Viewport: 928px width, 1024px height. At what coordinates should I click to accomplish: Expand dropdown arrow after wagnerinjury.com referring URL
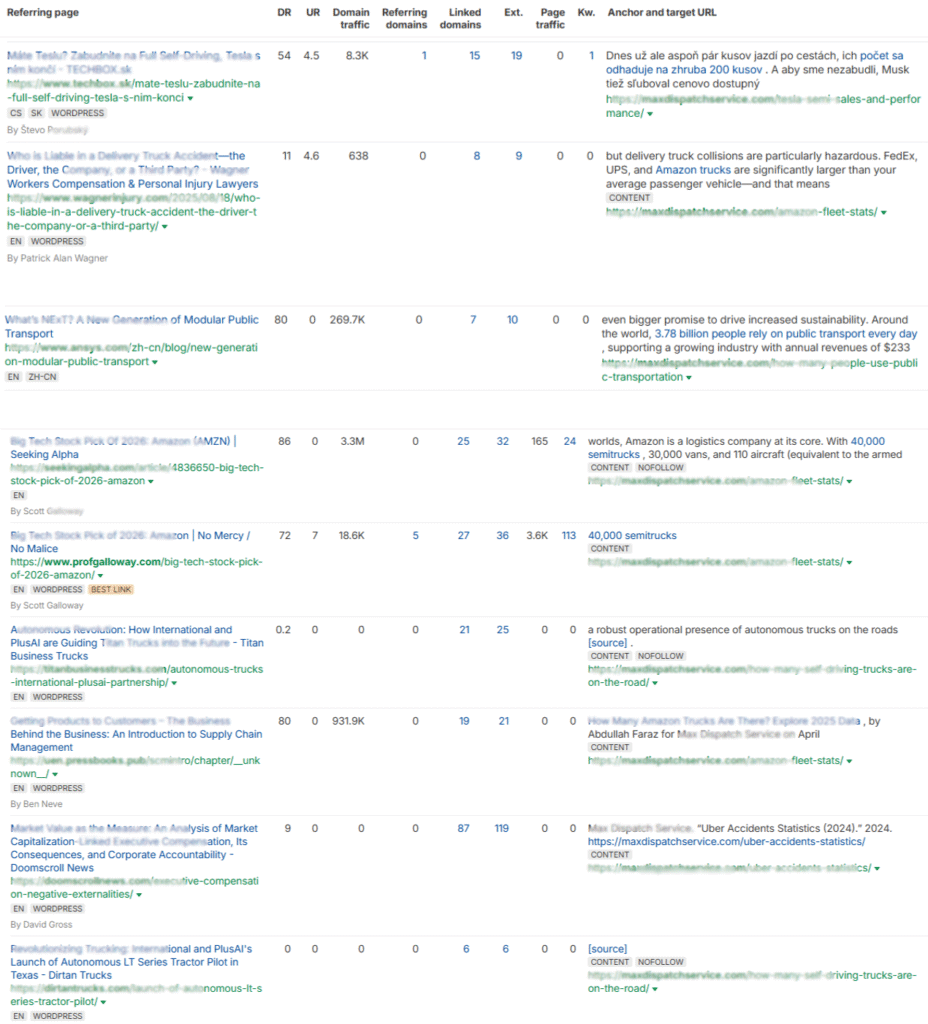pos(165,227)
